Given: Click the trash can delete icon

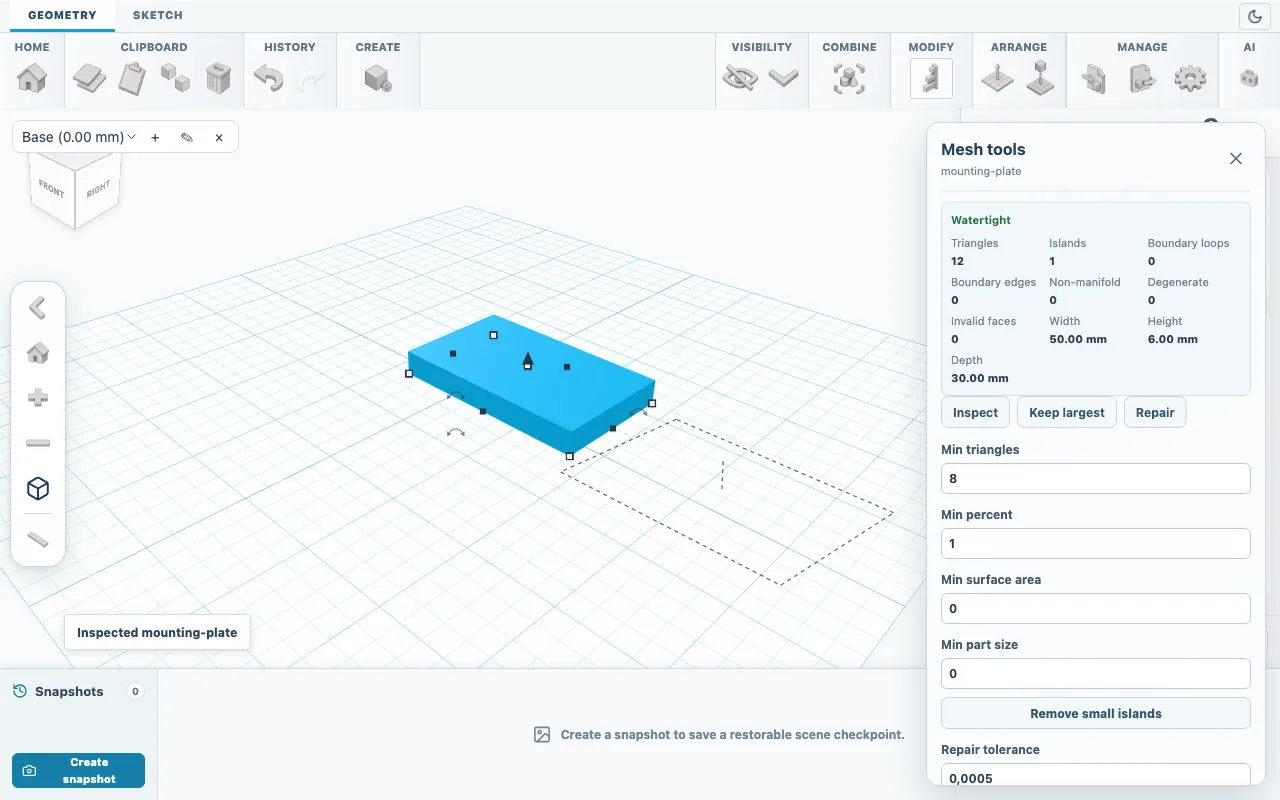Looking at the screenshot, I should pyautogui.click(x=219, y=78).
